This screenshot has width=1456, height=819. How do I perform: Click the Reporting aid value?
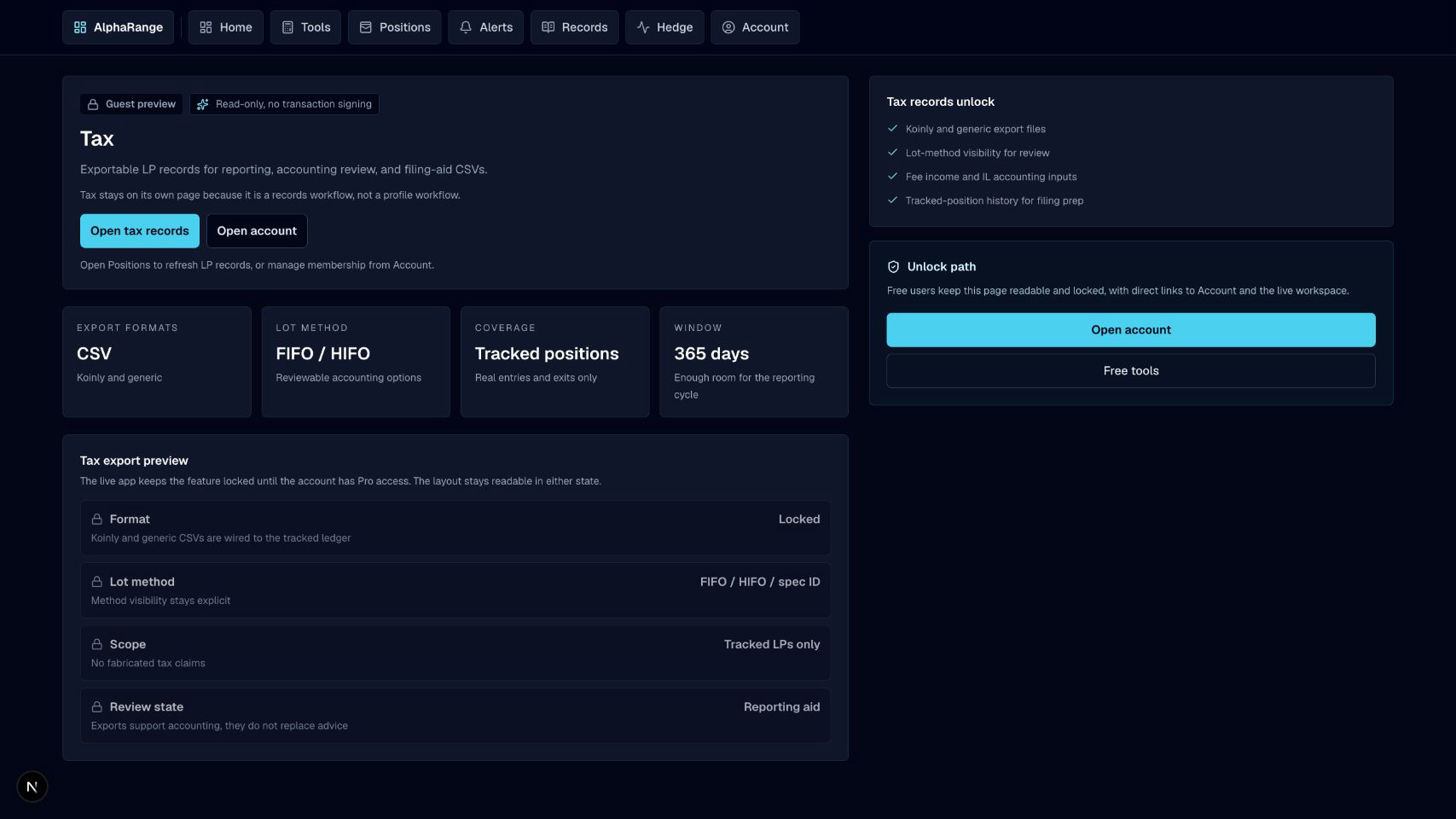pos(781,706)
